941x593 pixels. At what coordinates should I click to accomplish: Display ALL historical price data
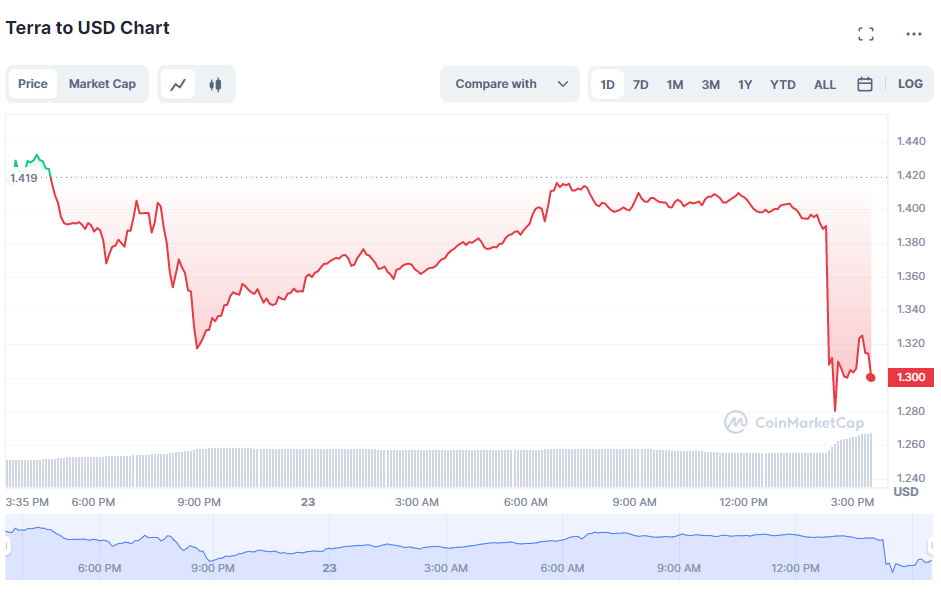point(825,84)
